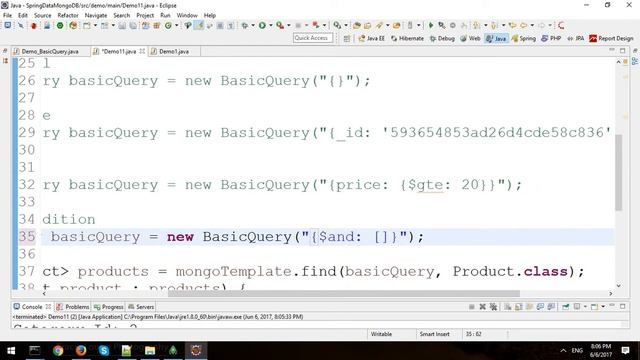
Task: Click the Quick Access search field
Action: (x=313, y=38)
